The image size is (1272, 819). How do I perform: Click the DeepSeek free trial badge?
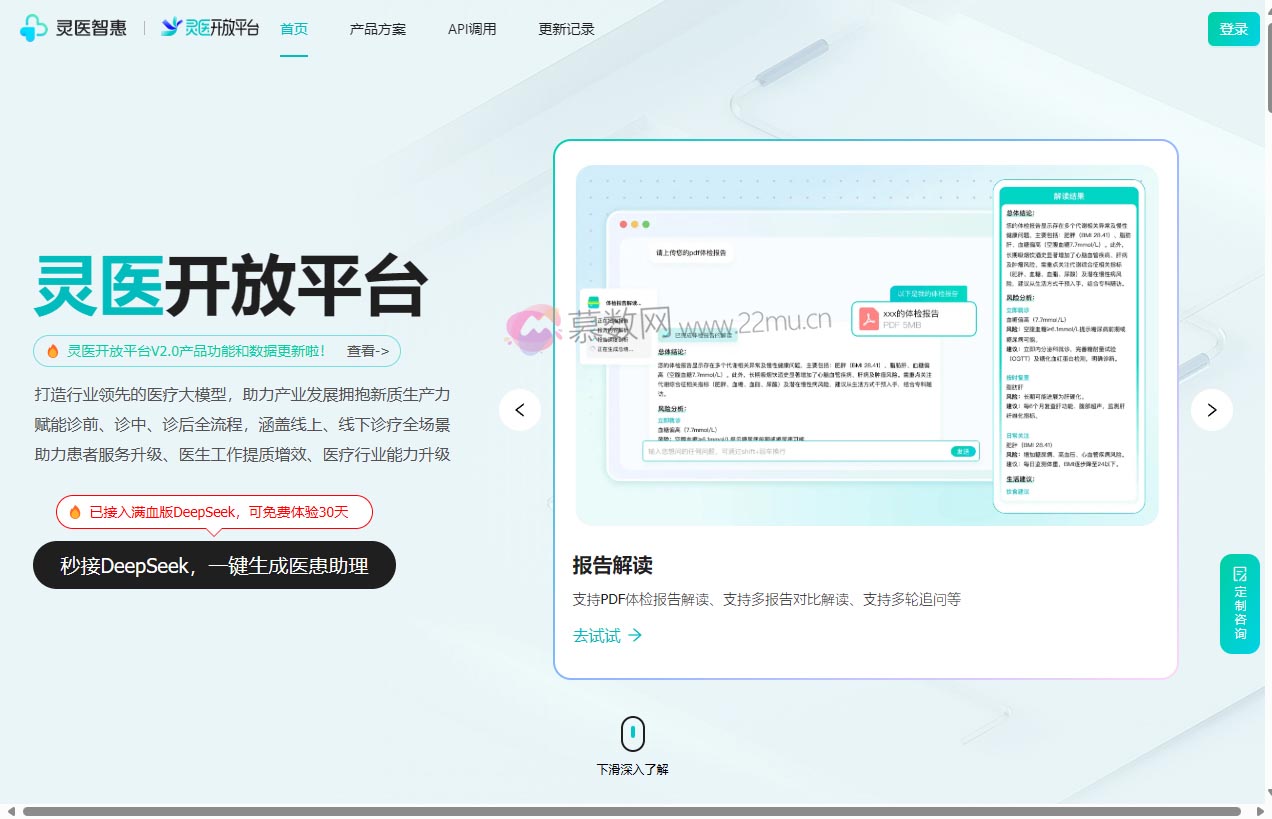coord(214,511)
